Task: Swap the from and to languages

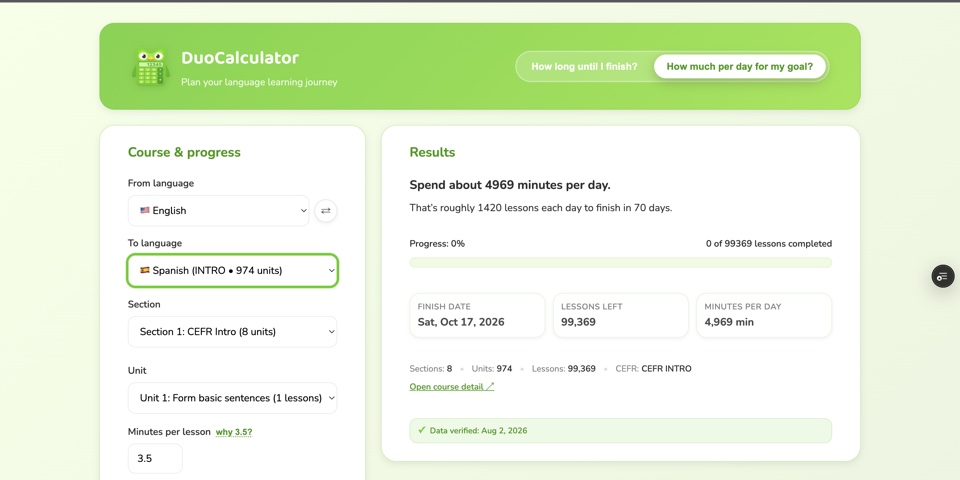Action: click(x=326, y=211)
